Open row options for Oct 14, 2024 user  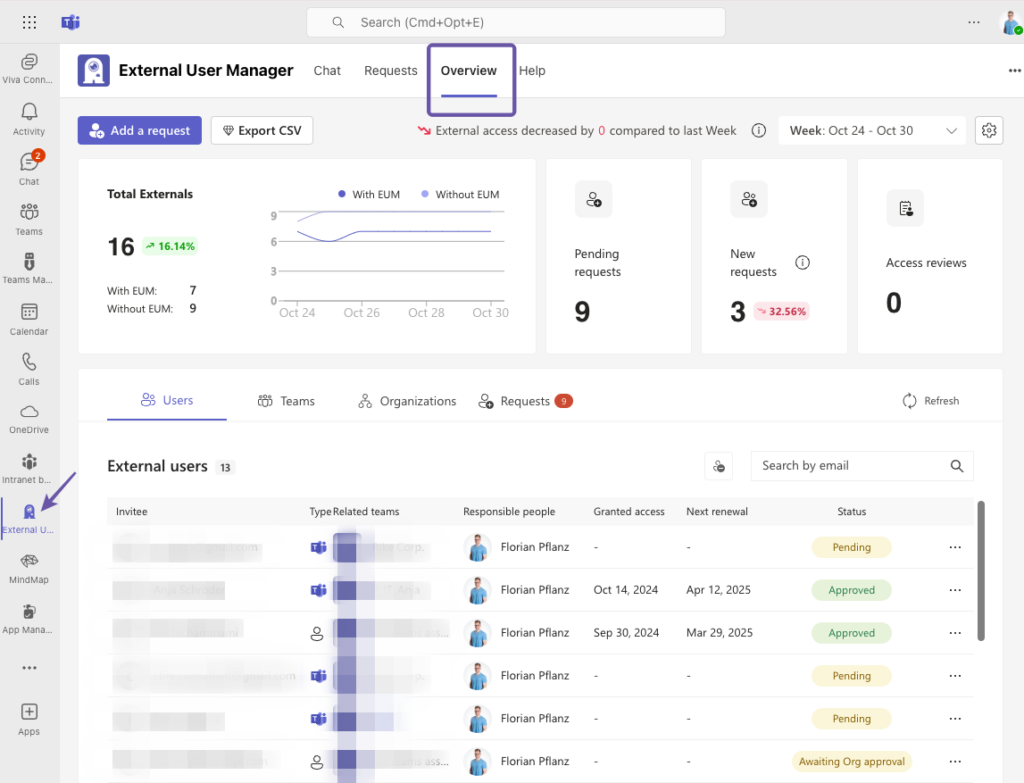[955, 590]
